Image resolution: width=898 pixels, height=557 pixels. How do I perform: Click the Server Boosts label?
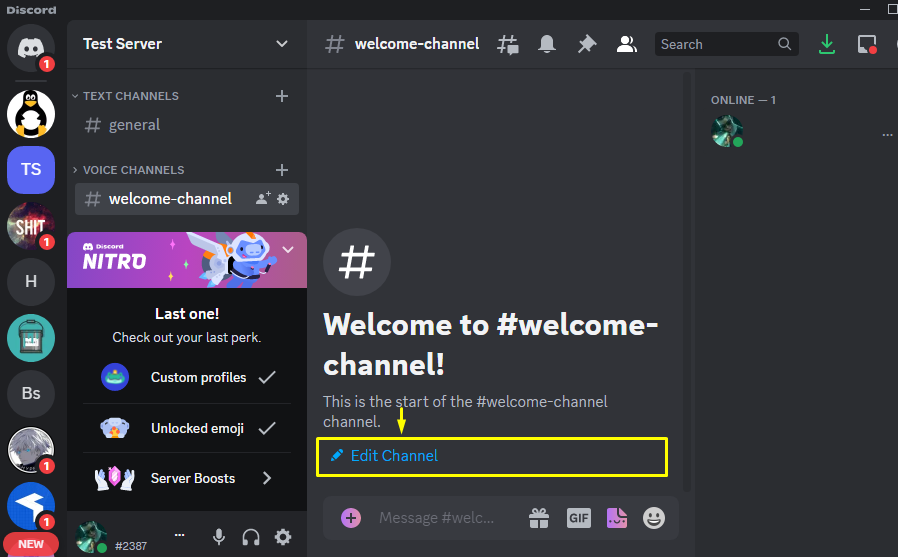(193, 478)
